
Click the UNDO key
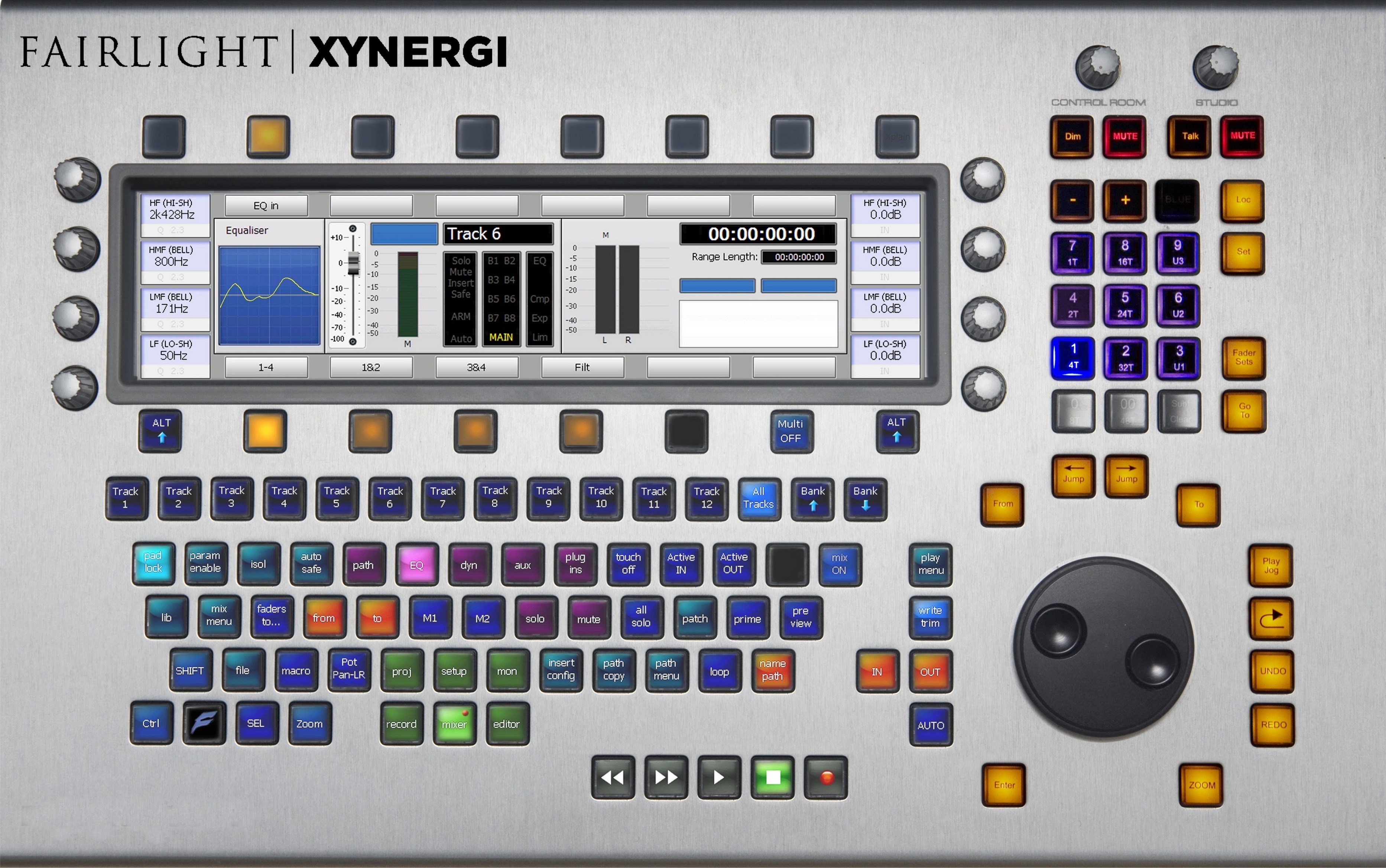click(1272, 672)
